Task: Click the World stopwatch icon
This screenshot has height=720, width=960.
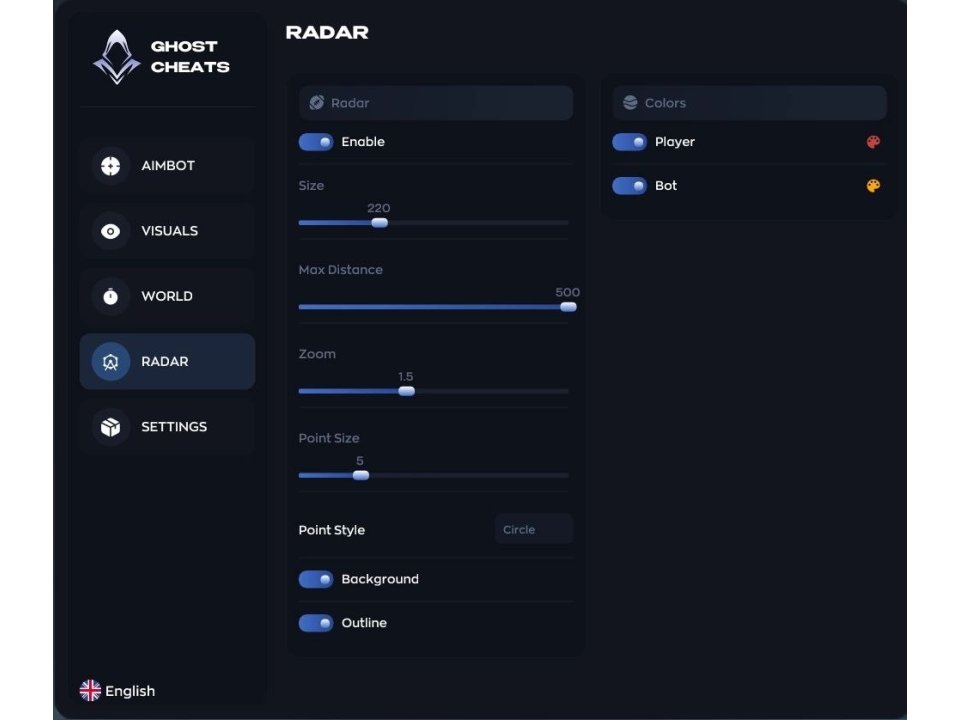Action: point(110,296)
